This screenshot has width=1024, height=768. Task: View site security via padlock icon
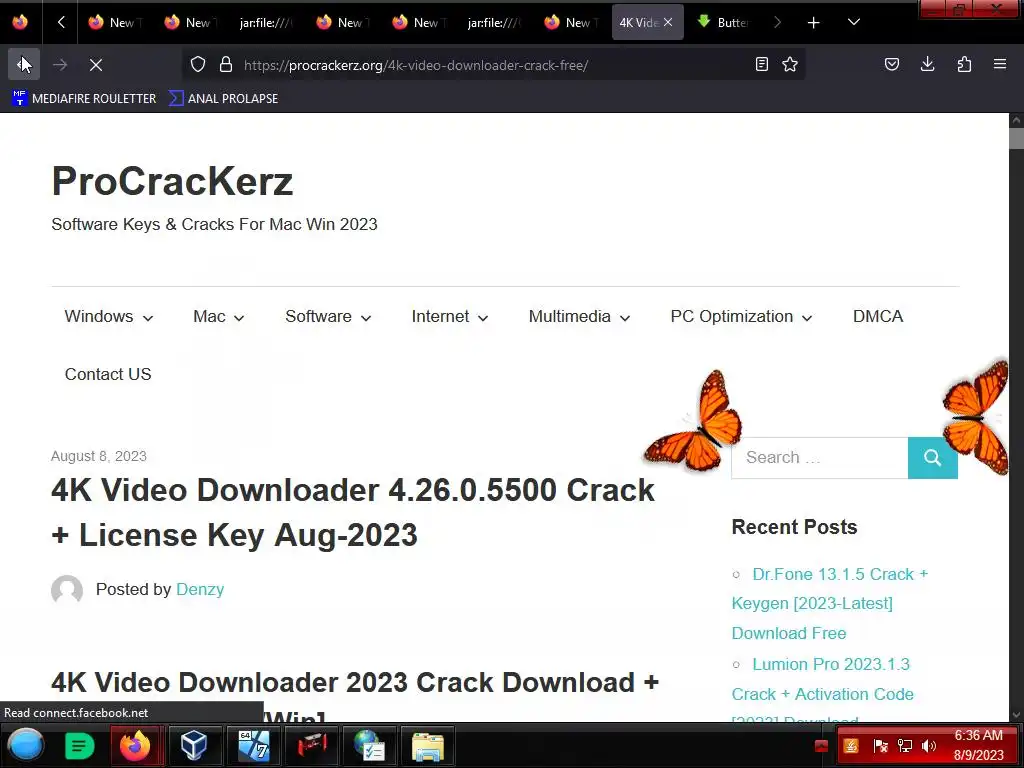coord(226,65)
